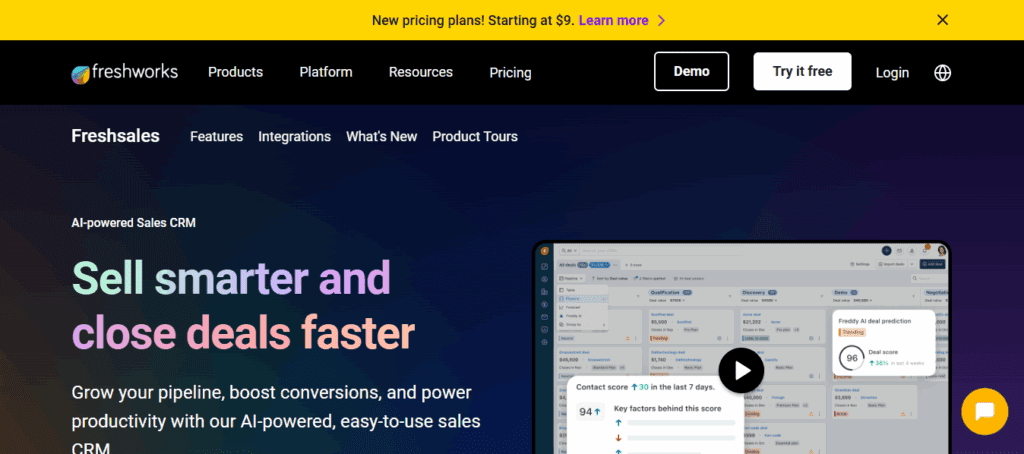The image size is (1024, 454).
Task: Click the Try it free button
Action: (x=803, y=71)
